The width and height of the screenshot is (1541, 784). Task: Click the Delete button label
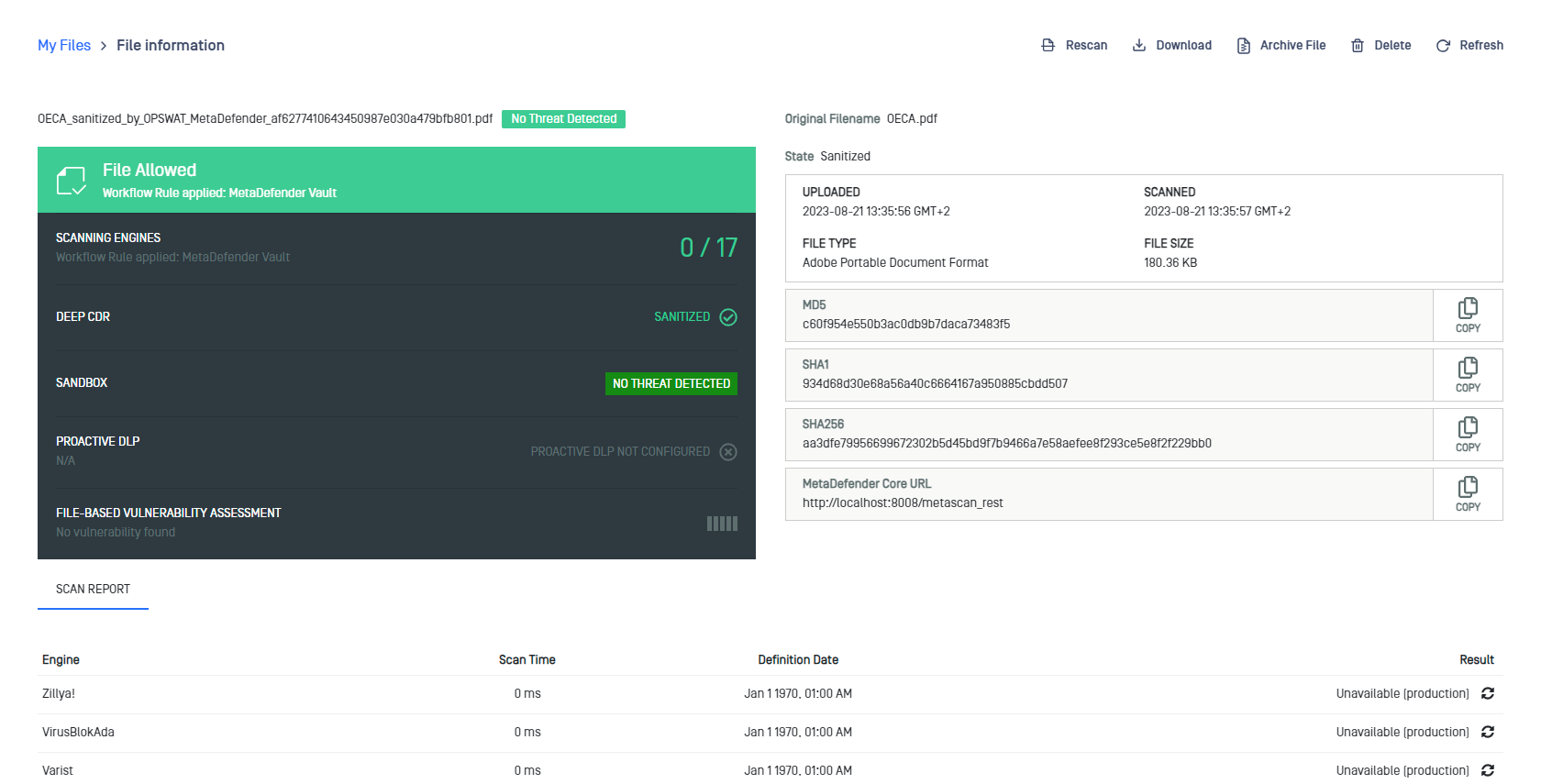pyautogui.click(x=1392, y=45)
